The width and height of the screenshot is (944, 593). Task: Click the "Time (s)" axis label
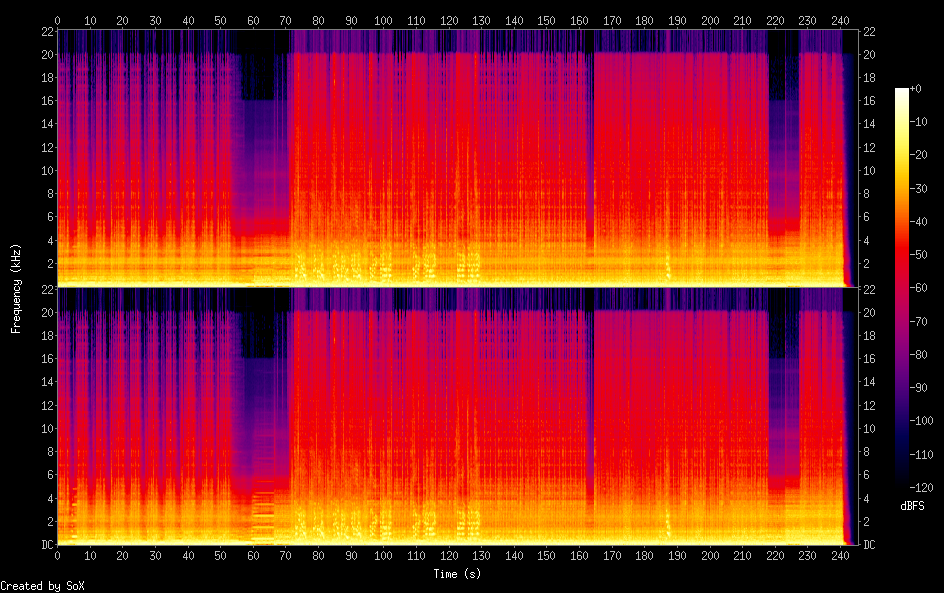point(458,574)
